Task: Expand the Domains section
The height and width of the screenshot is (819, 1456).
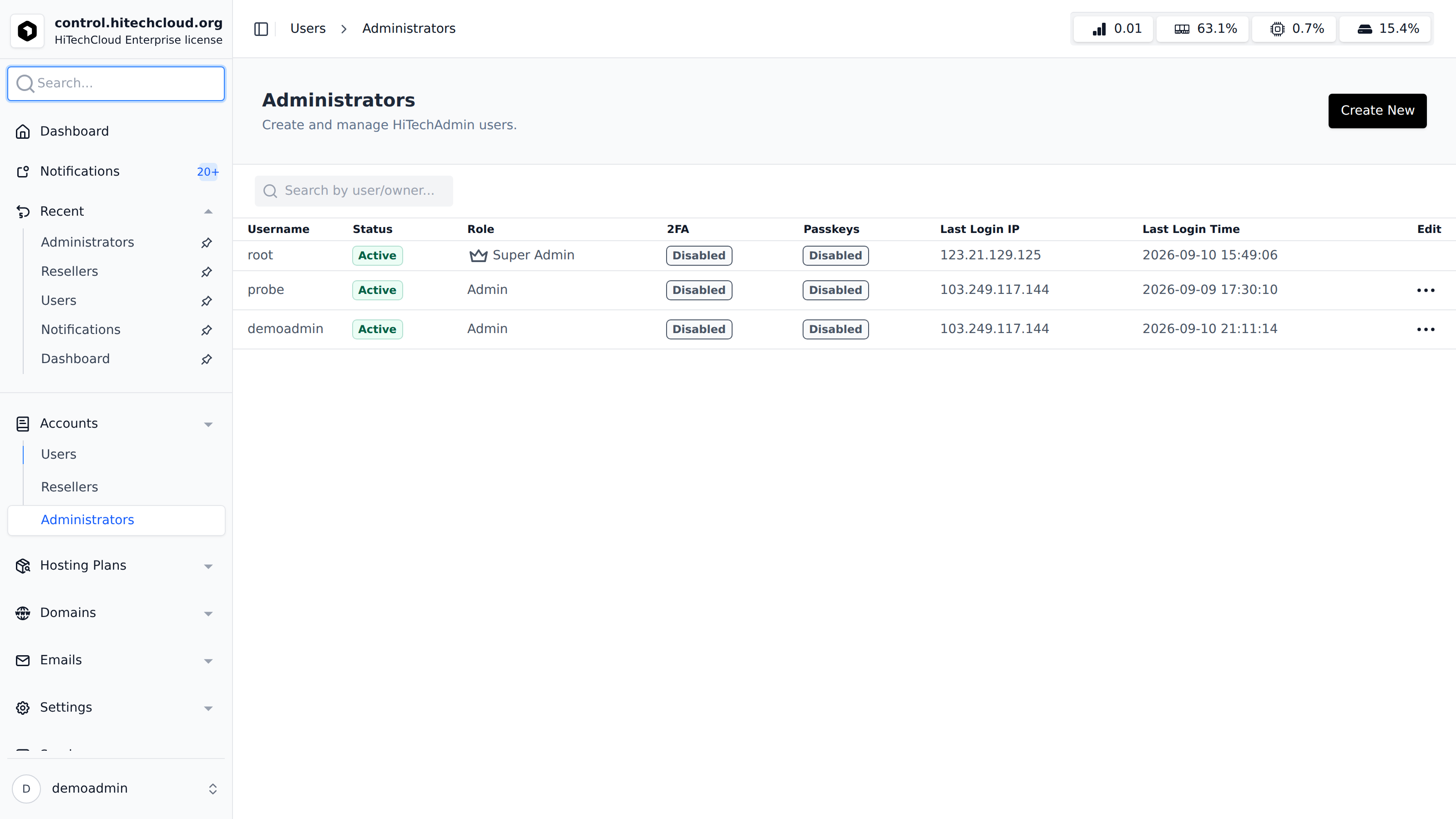Action: [x=208, y=613]
